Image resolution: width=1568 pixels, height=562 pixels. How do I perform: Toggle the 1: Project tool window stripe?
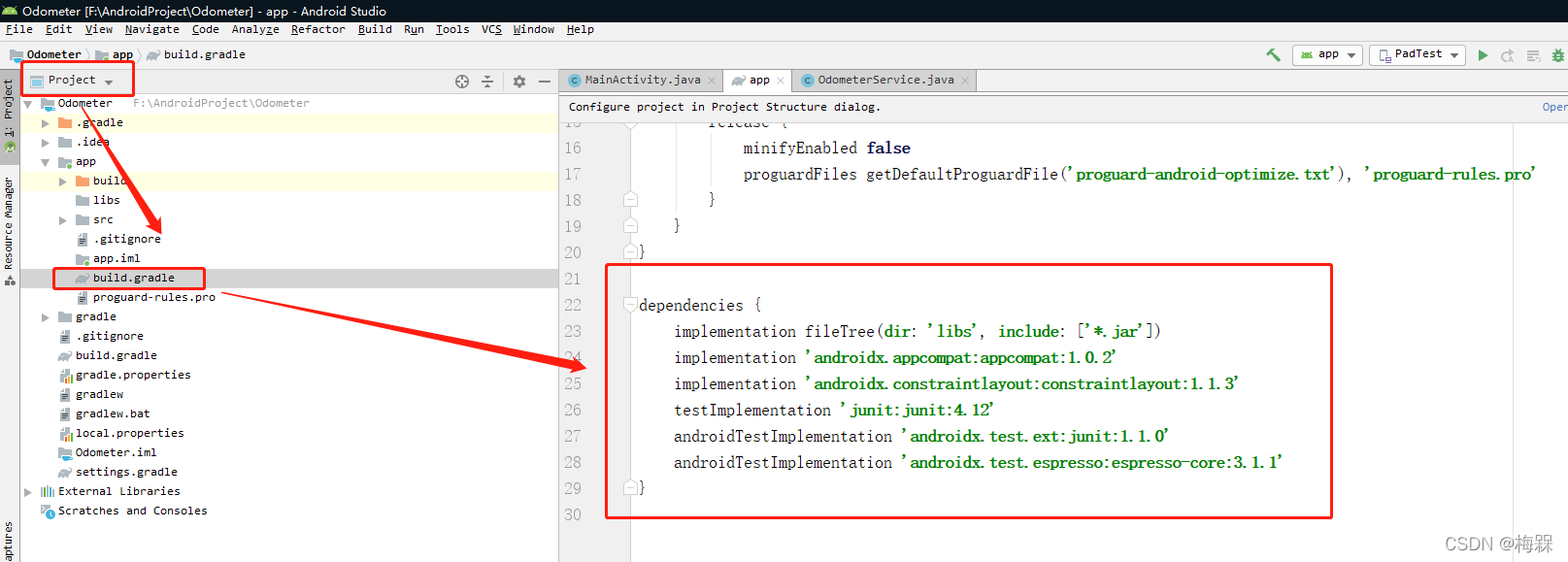pyautogui.click(x=9, y=108)
